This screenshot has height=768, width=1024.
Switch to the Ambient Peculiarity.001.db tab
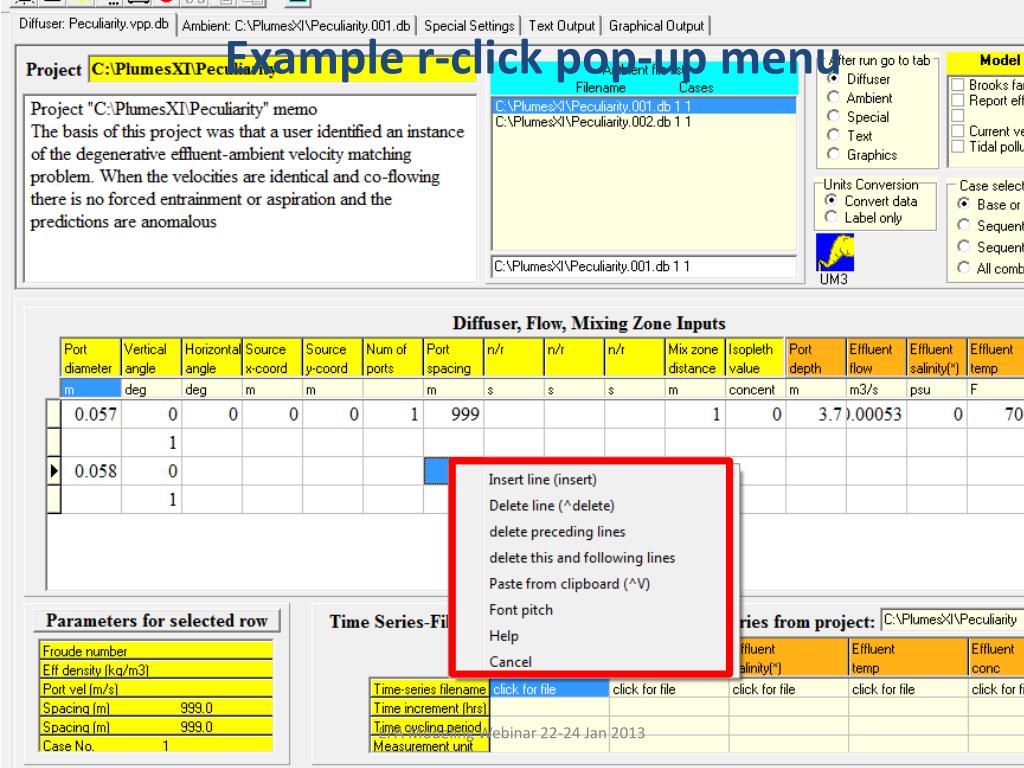(x=296, y=26)
